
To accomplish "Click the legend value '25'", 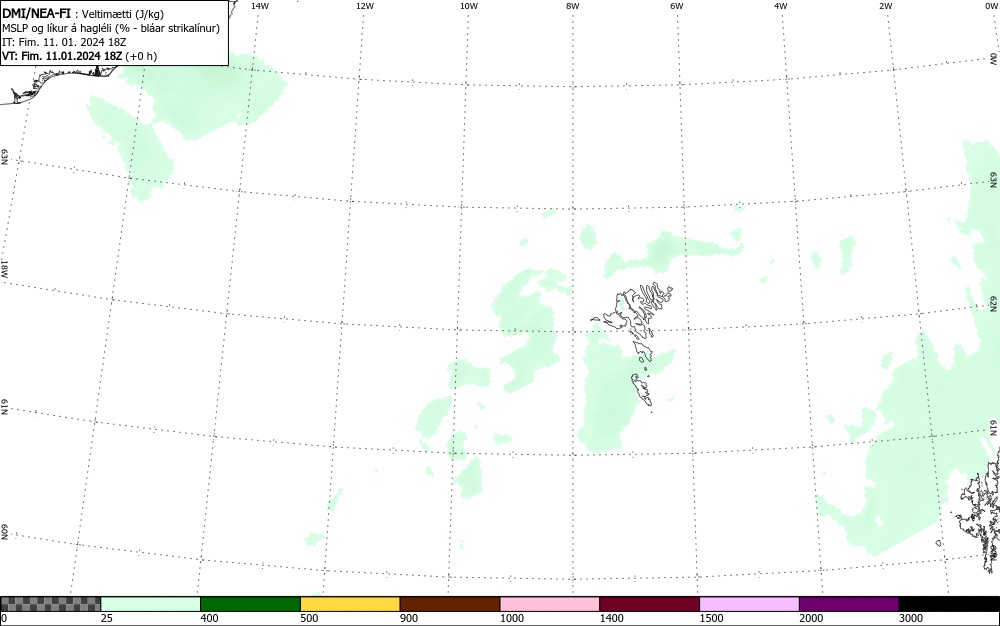I will (107, 618).
